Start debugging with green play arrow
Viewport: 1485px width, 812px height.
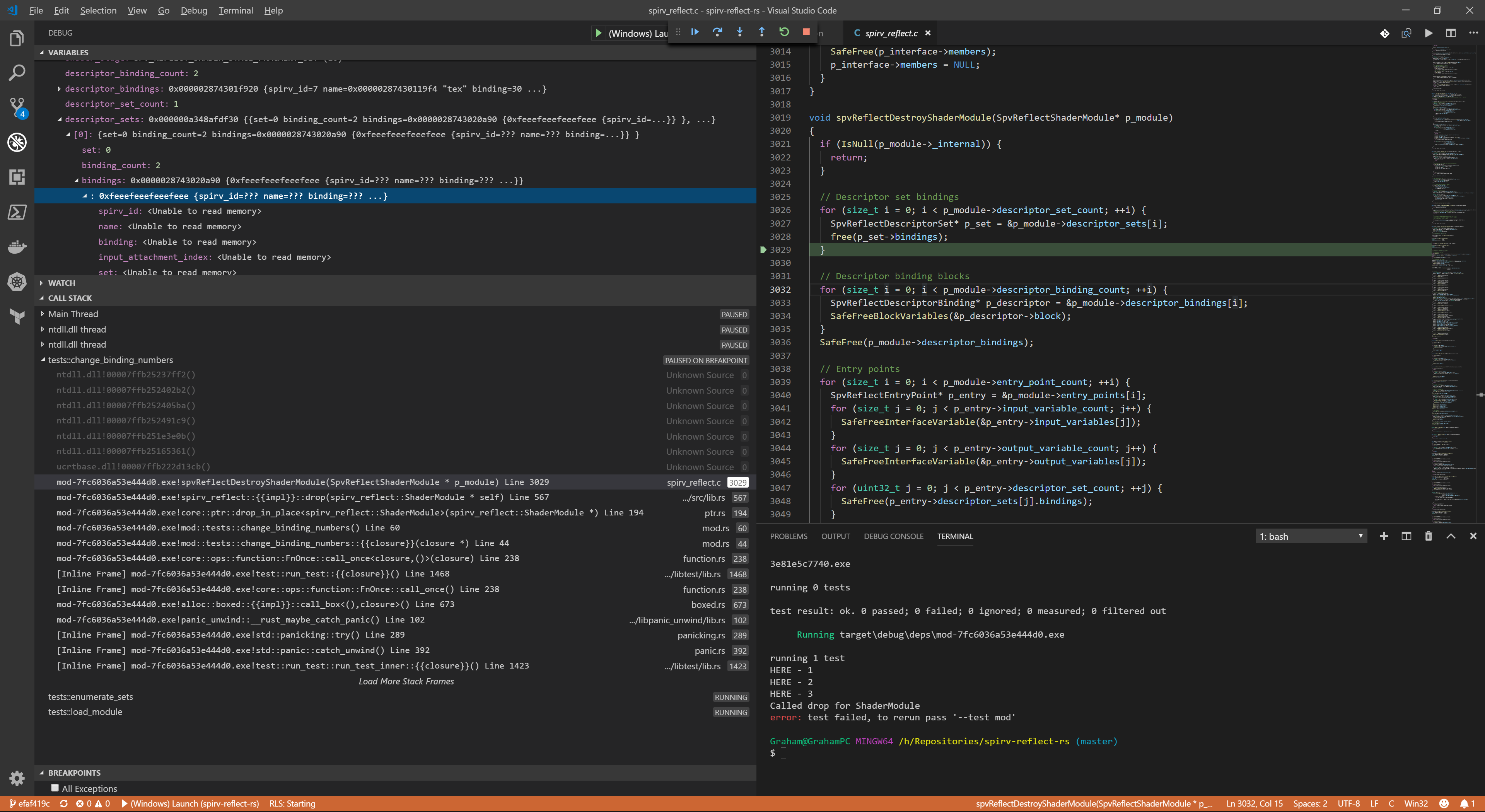(x=598, y=33)
